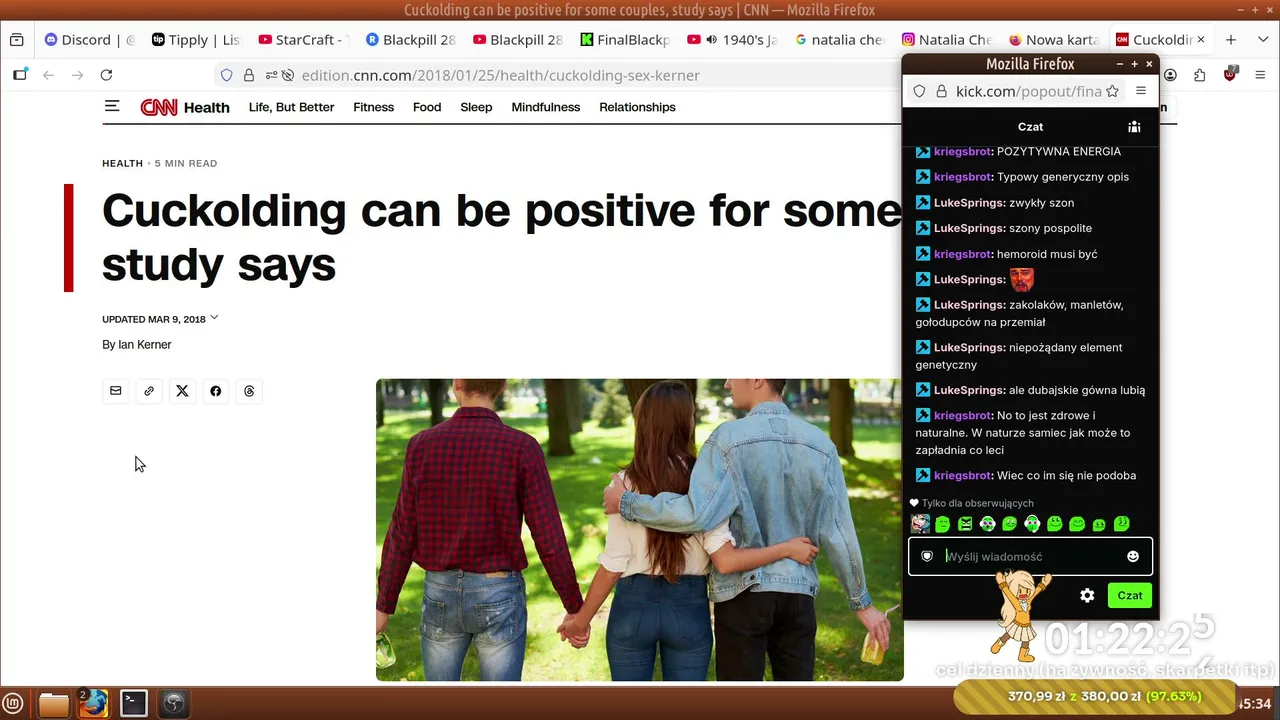The image size is (1280, 720).
Task: Switch to the FinalBlackpill Kick tab
Action: coord(624,40)
